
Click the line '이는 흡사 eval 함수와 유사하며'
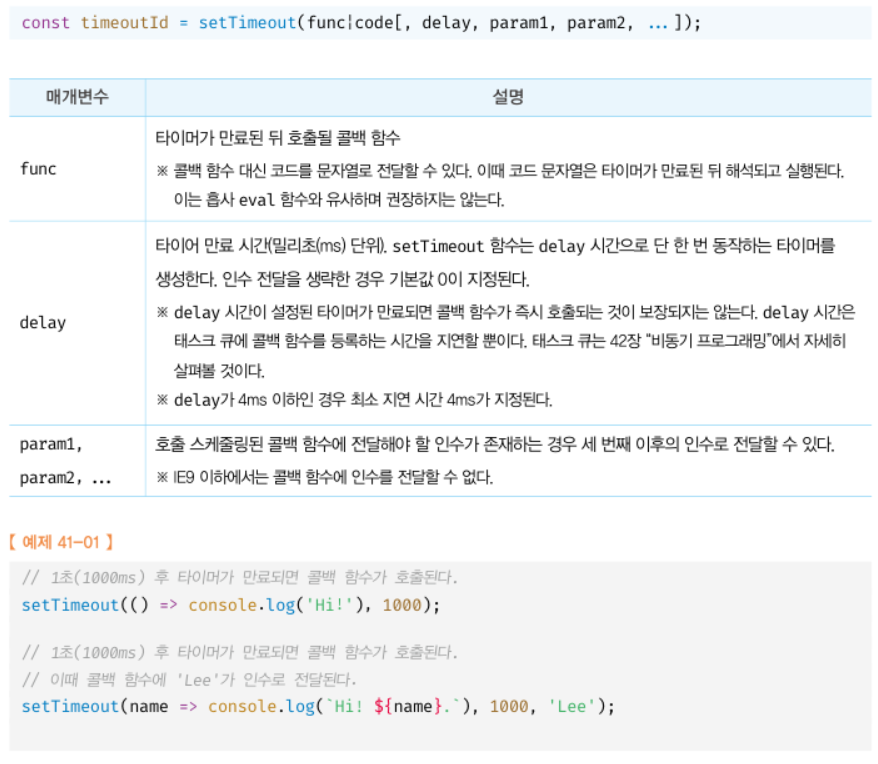[339, 199]
